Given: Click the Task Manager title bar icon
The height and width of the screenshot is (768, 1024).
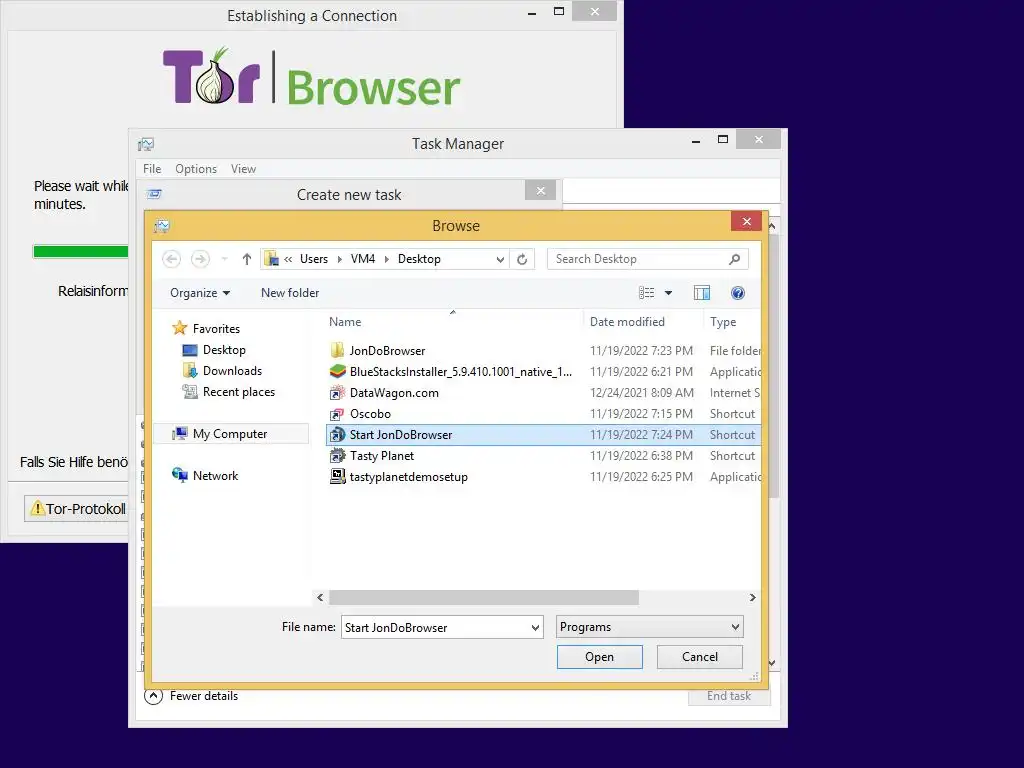Looking at the screenshot, I should 146,144.
